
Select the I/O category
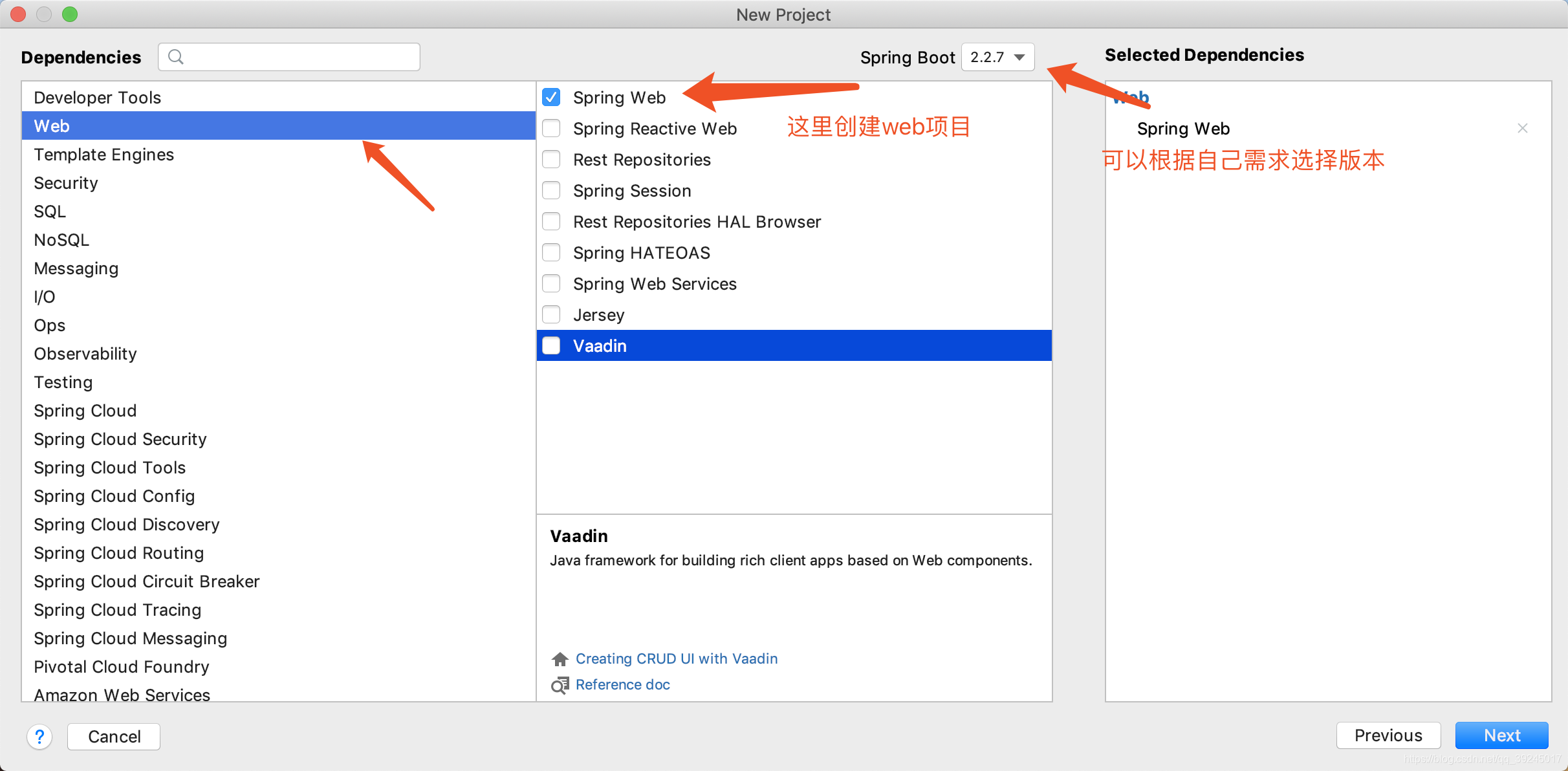[x=279, y=296]
